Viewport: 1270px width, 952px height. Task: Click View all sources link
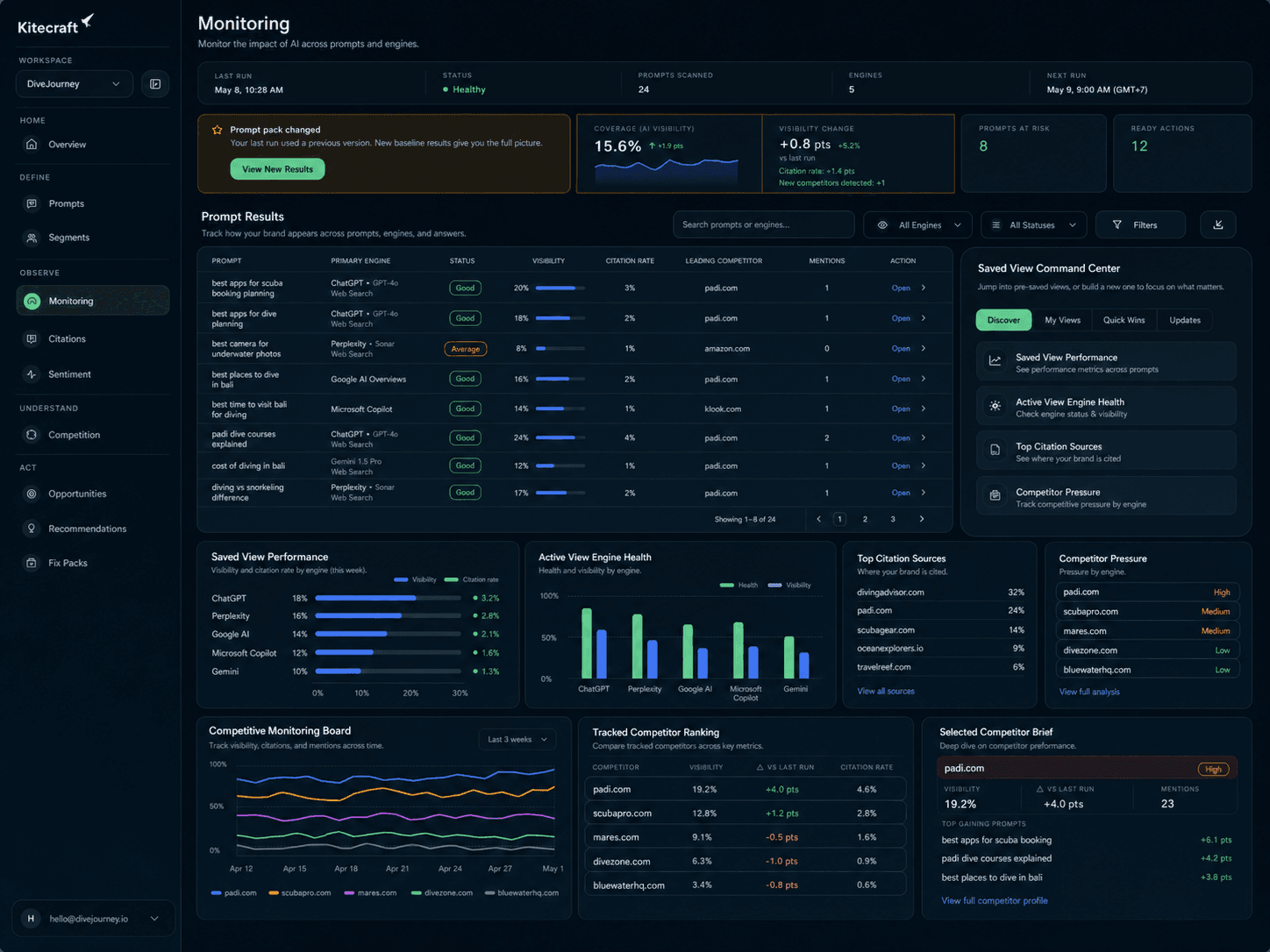point(886,692)
